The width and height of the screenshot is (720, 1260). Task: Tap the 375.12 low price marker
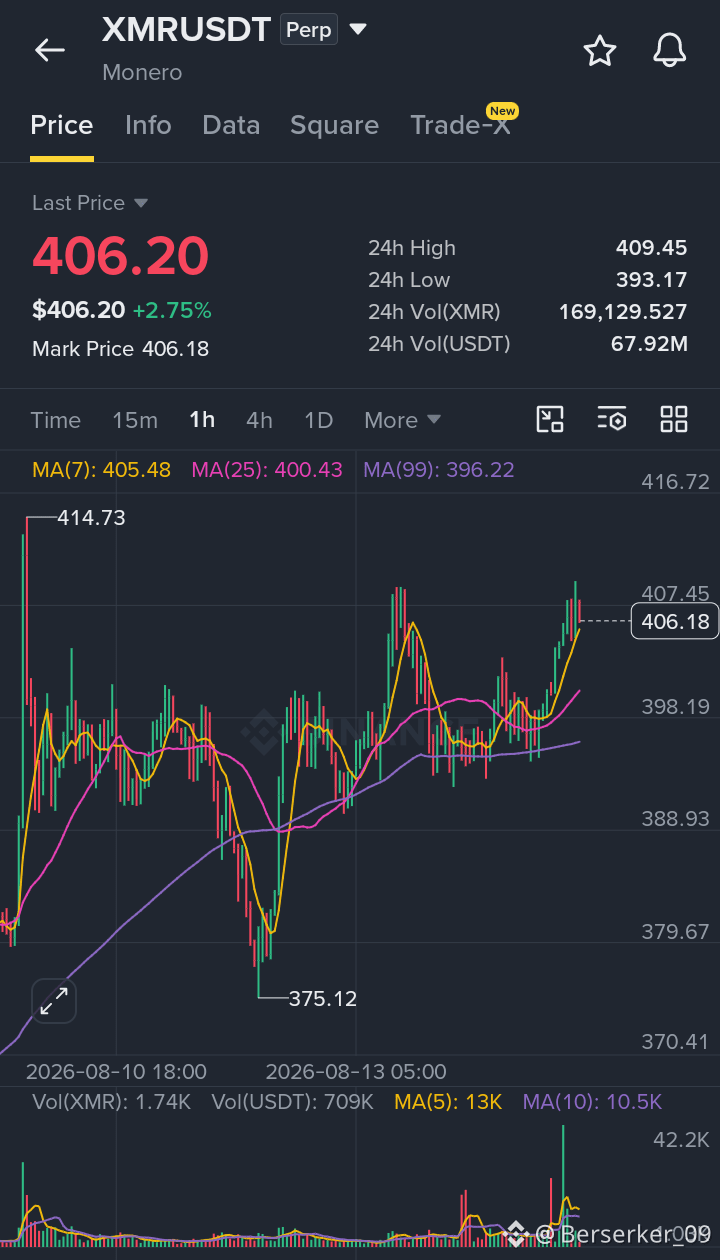click(323, 998)
